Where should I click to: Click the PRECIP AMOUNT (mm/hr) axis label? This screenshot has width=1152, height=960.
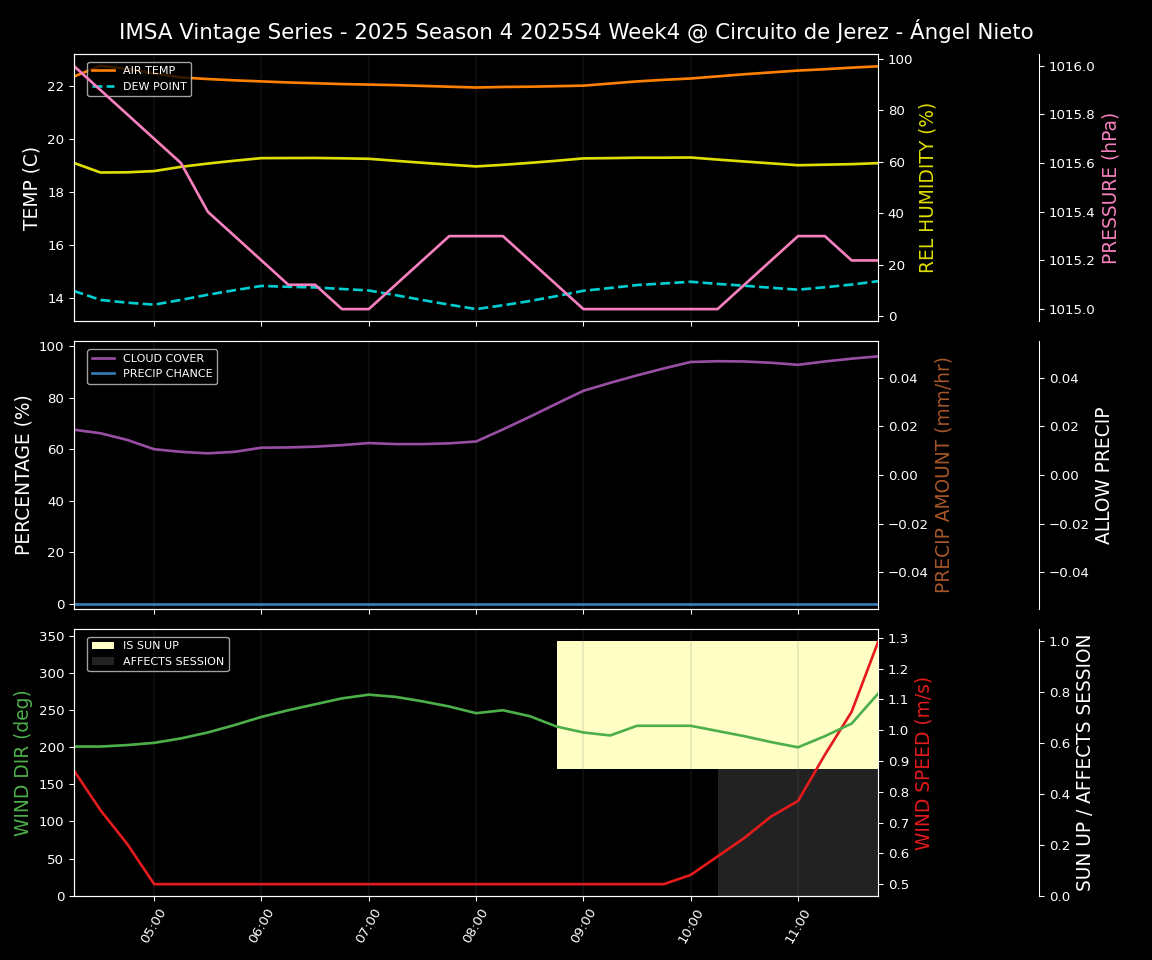(x=943, y=475)
